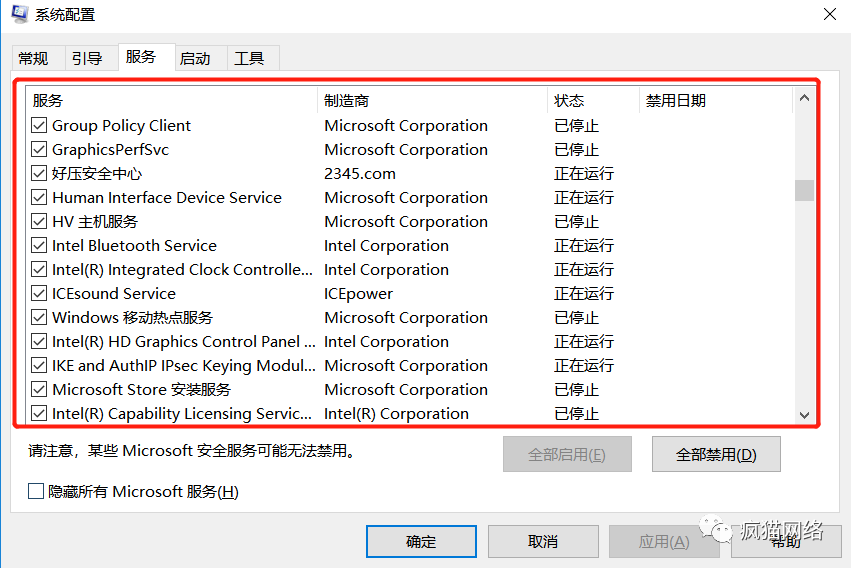Viewport: 851px width, 568px height.
Task: Click 正在运行 status in 好压安全中心 row
Action: (584, 174)
